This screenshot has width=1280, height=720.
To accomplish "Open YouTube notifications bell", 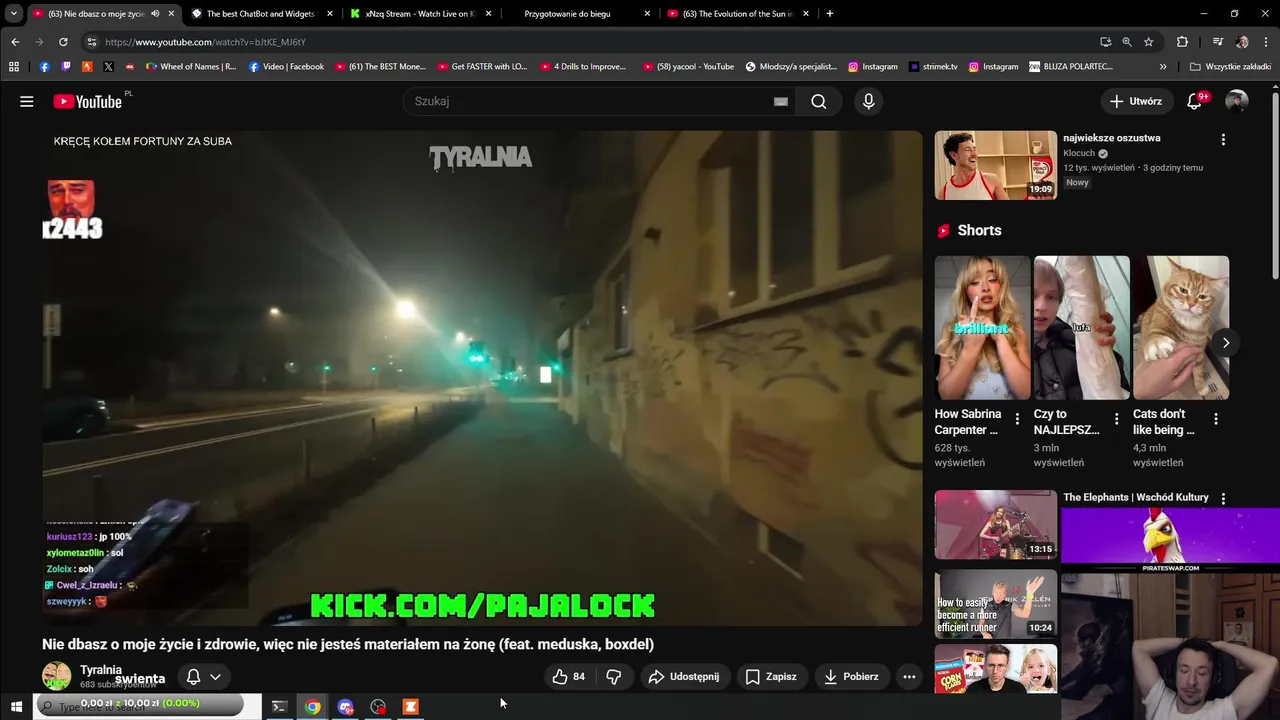I will (1194, 101).
